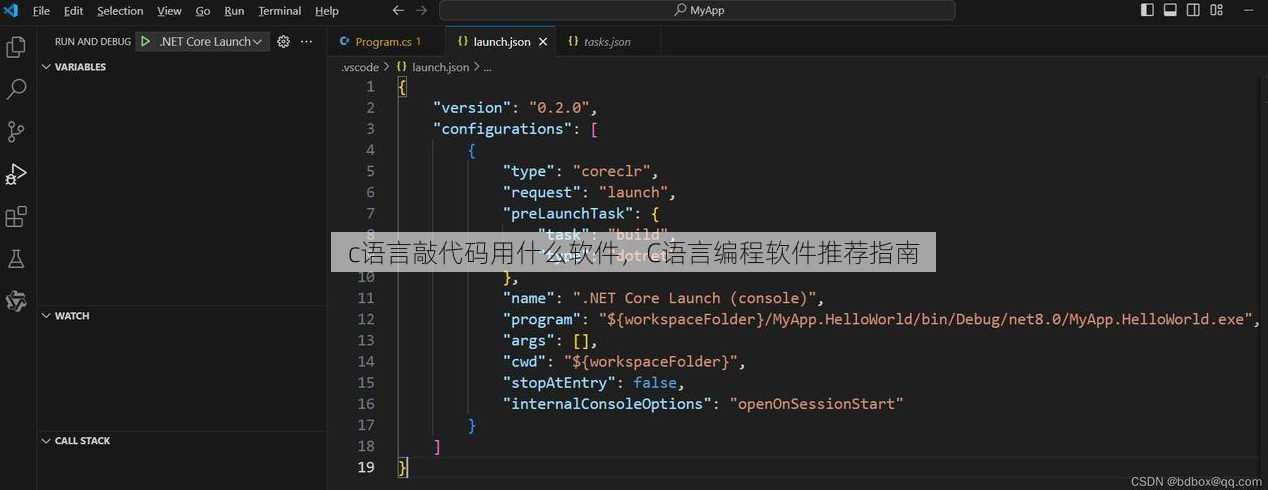
Task: Click line number 1 in the gutter
Action: [370, 87]
